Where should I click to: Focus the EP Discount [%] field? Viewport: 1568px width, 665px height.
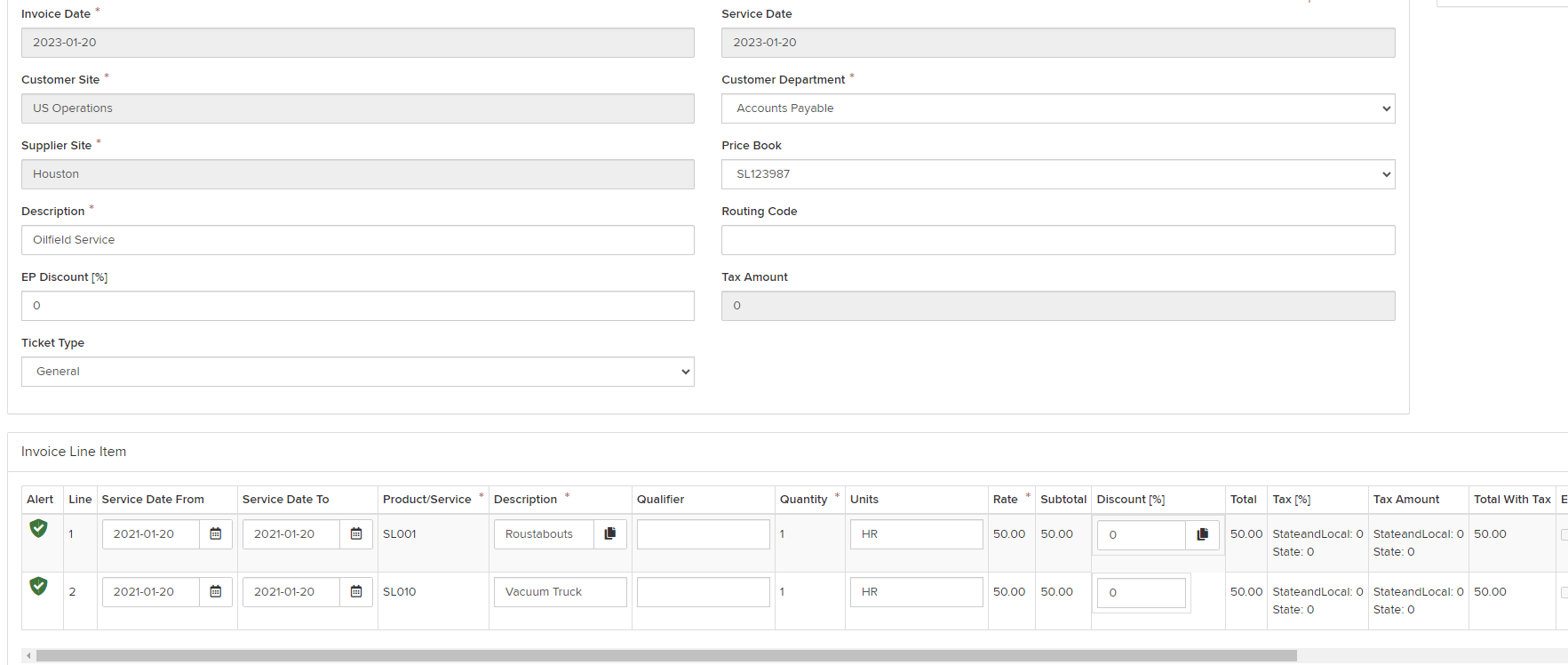357,306
